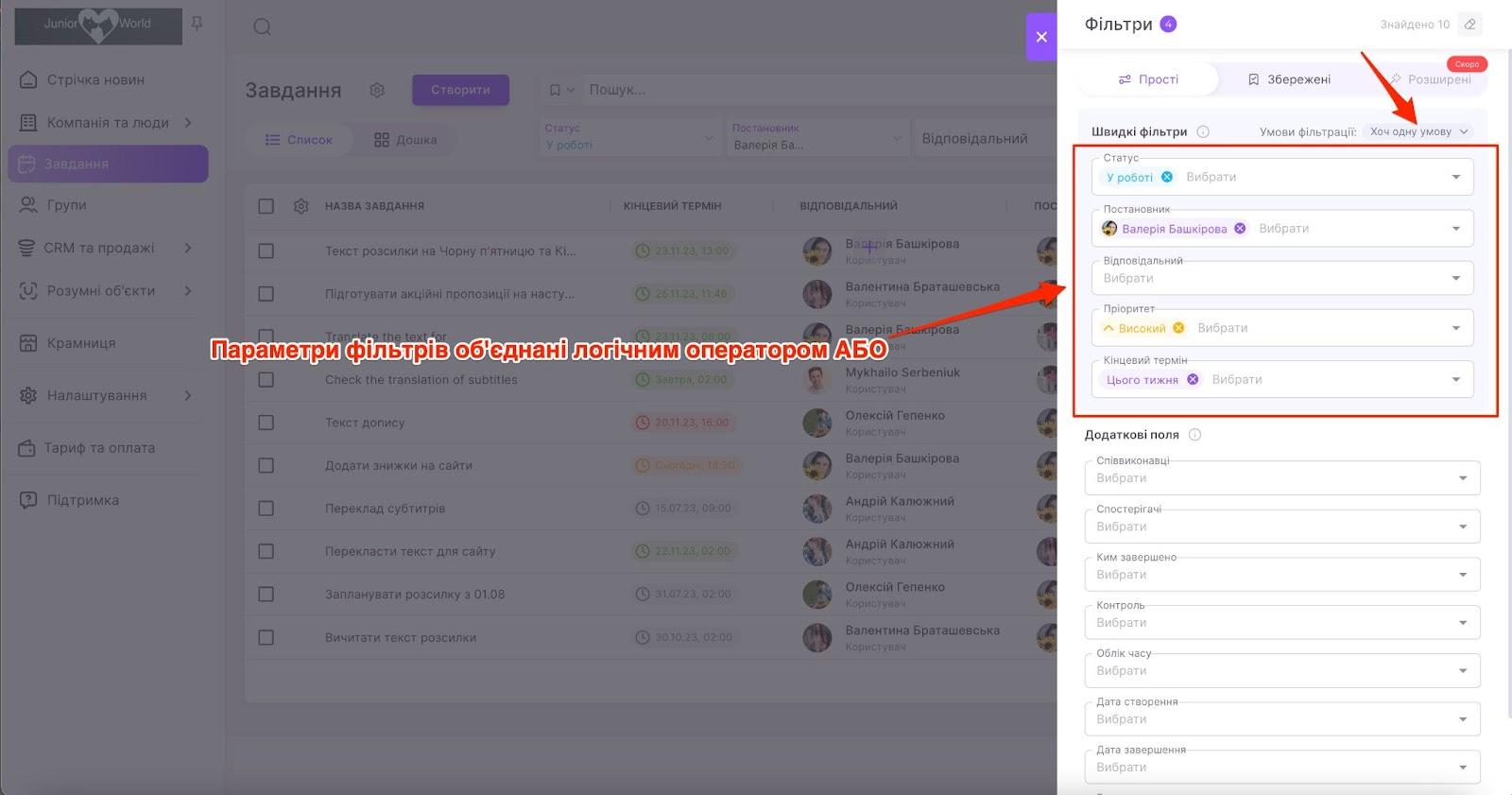Pin the sidebar with the pin icon
The image size is (1512, 795).
point(198,24)
